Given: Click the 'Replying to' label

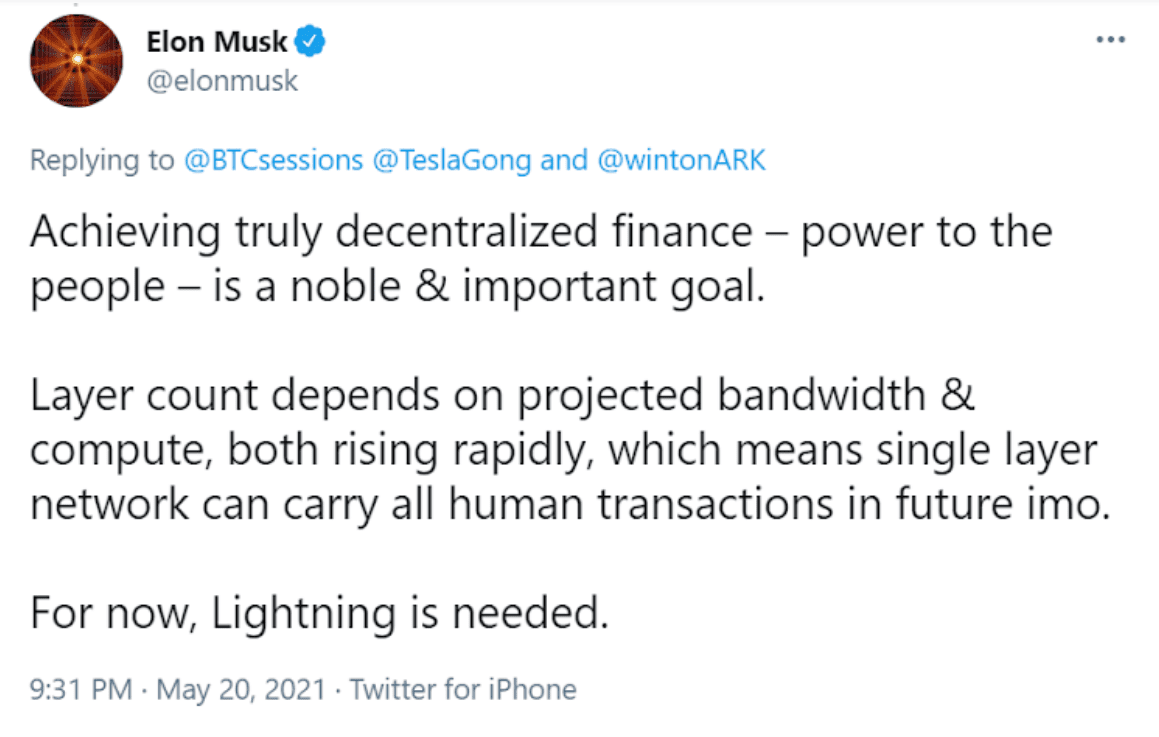Looking at the screenshot, I should [x=102, y=160].
